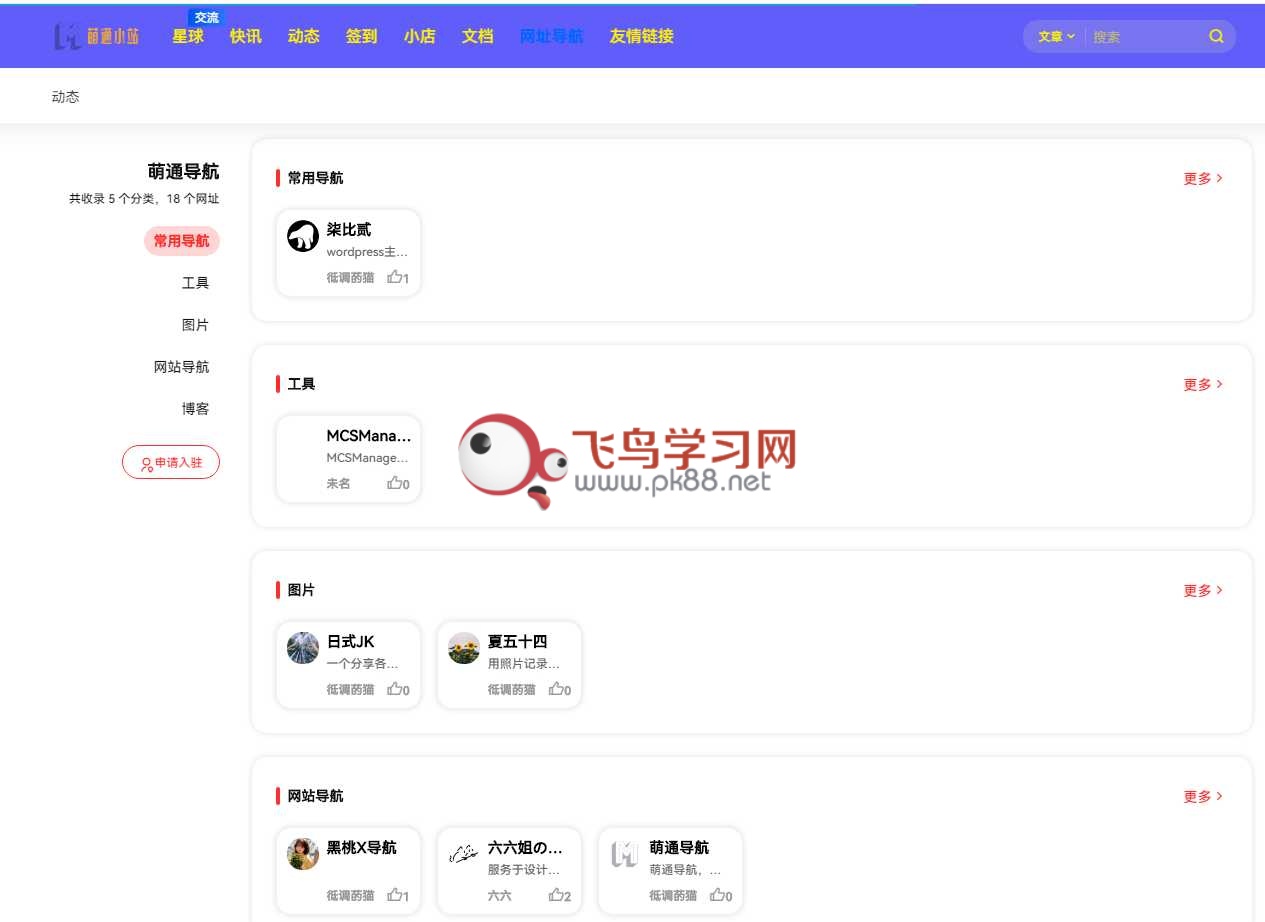
Task: Select 博客 category in sidebar
Action: point(195,409)
